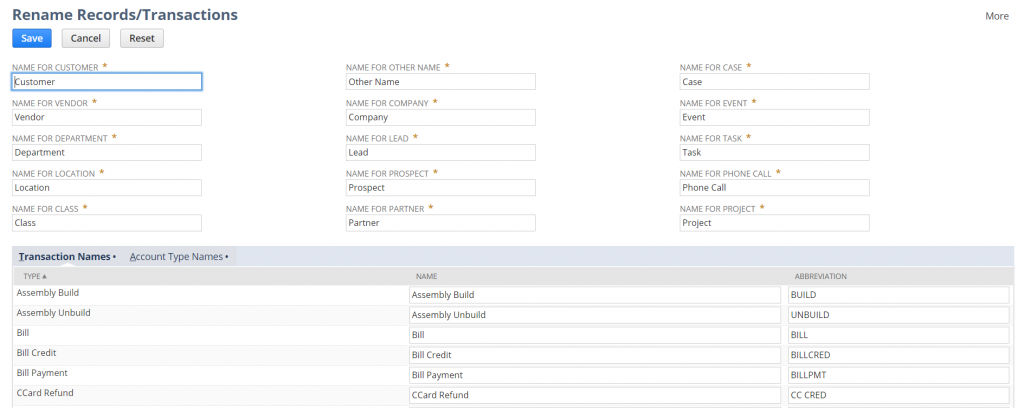The width and height of the screenshot is (1024, 408).
Task: Click the Cancel button
Action: 86,38
